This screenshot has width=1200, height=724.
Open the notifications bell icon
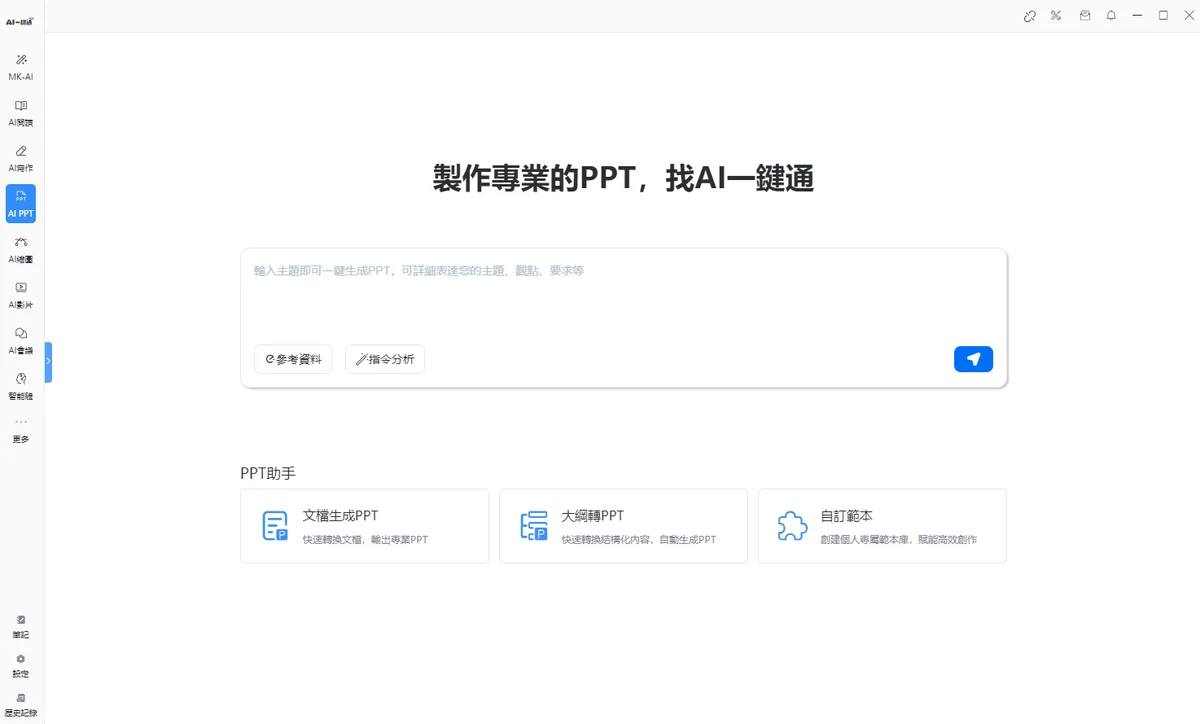1111,16
